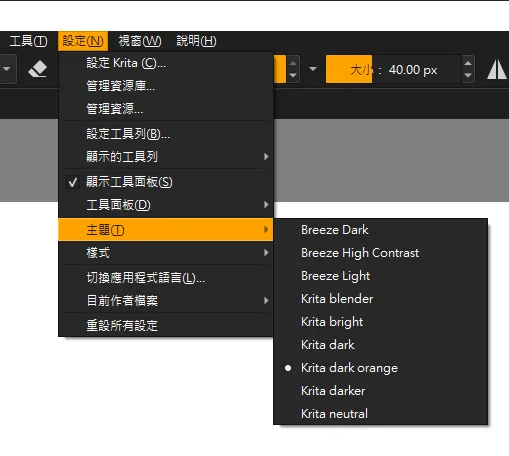Select 管理資源... menu entry
Viewport: 509px width, 456px height.
(166, 109)
